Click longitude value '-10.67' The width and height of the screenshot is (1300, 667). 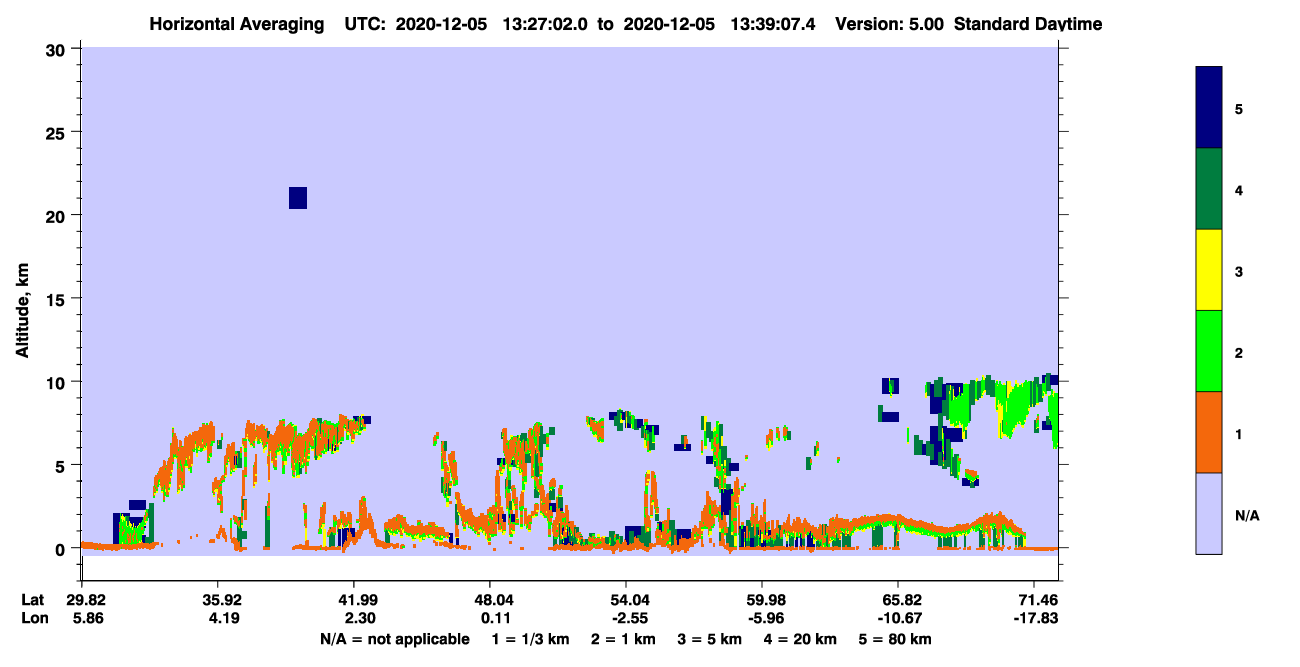tap(898, 618)
